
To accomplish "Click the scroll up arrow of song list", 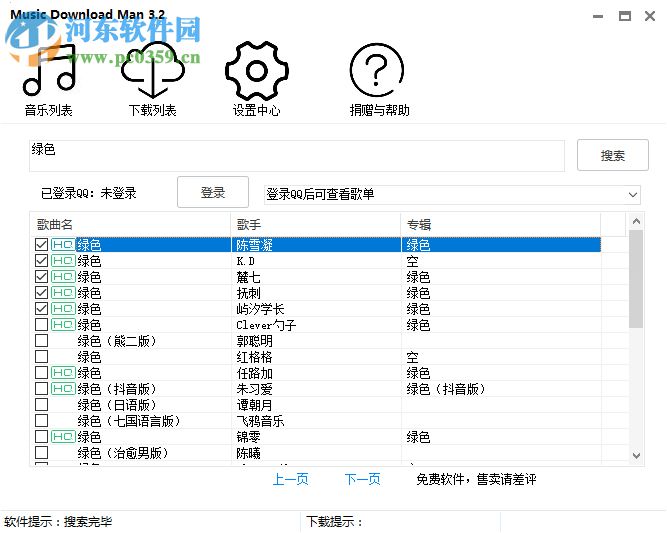I will (636, 221).
